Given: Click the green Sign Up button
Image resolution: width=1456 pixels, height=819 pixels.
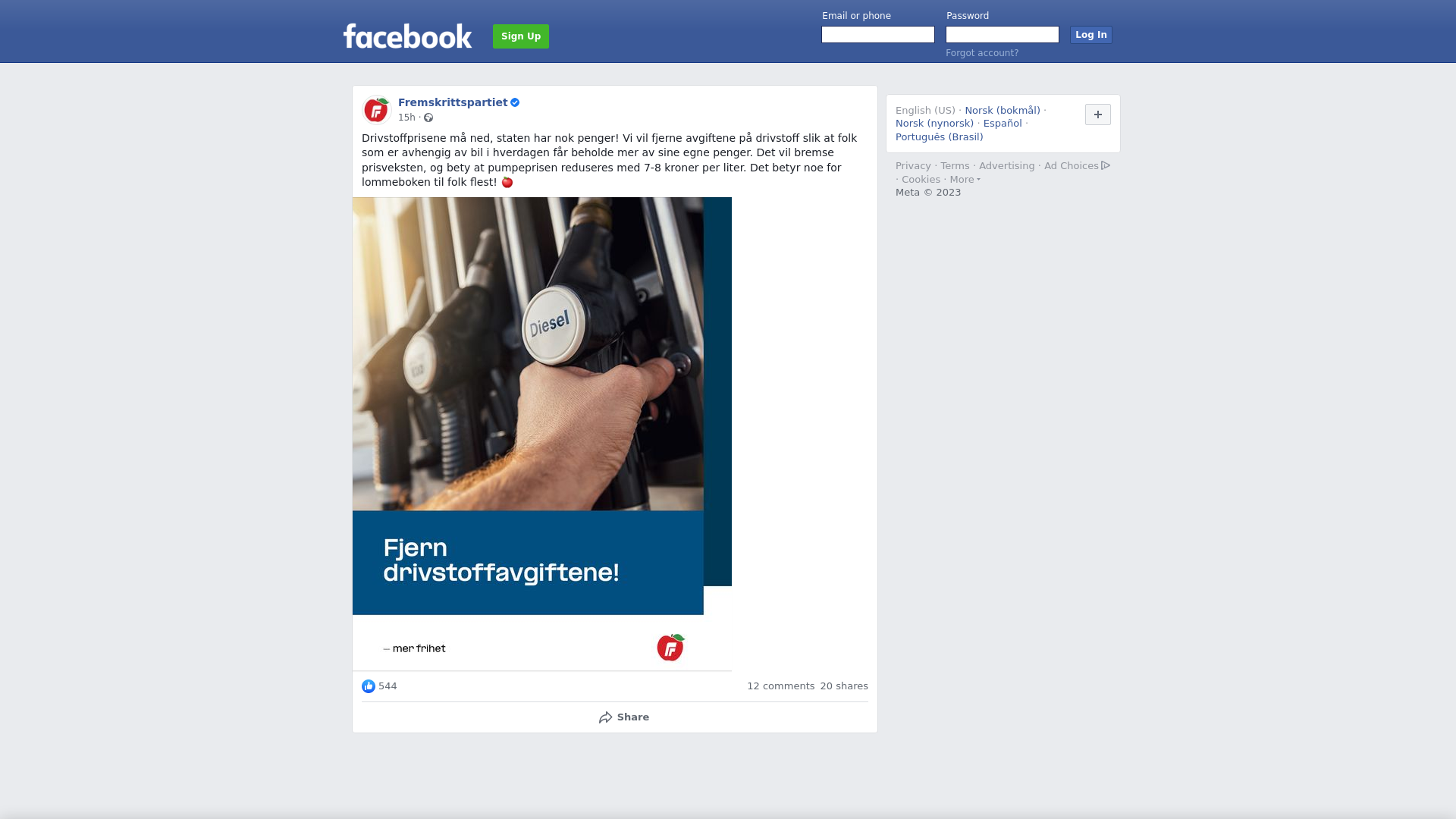Looking at the screenshot, I should point(521,36).
